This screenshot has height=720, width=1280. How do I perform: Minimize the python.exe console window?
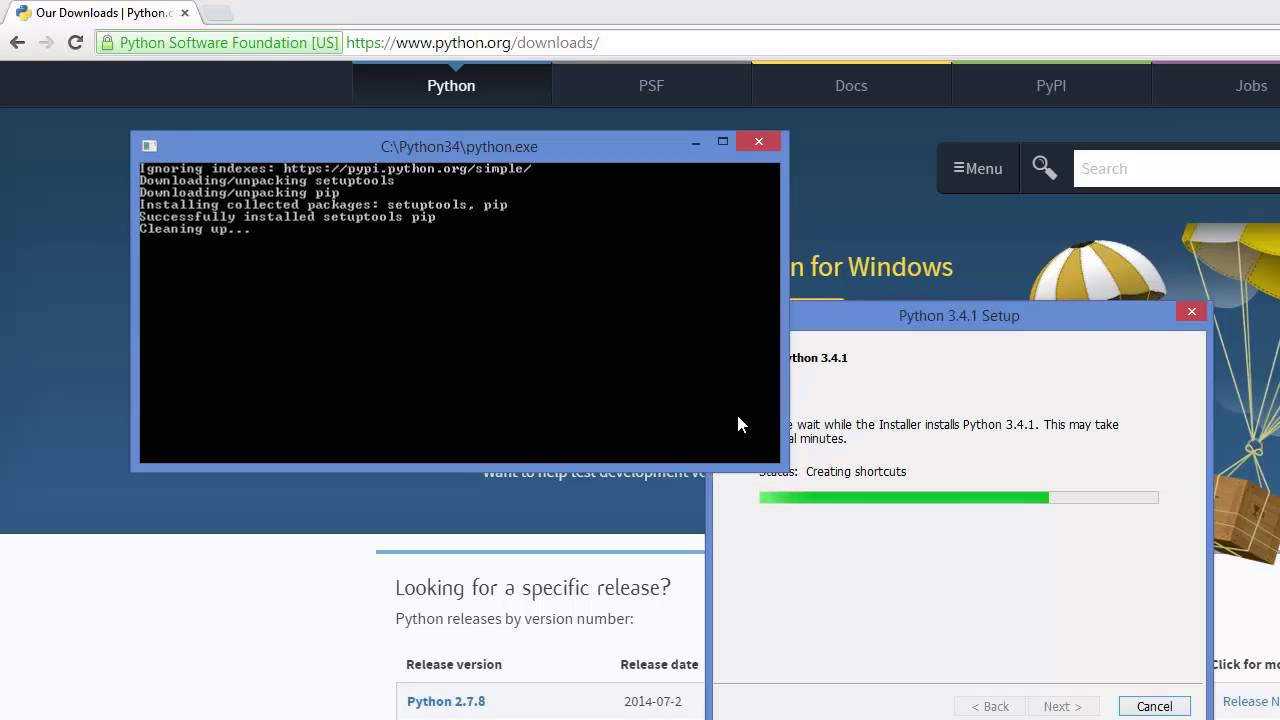coord(696,143)
